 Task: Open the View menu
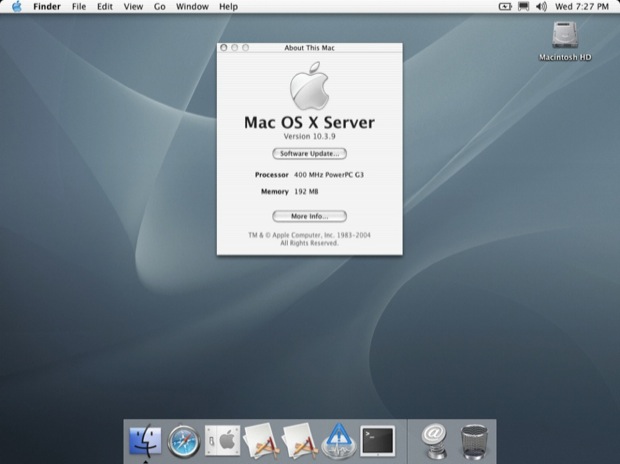pyautogui.click(x=133, y=7)
